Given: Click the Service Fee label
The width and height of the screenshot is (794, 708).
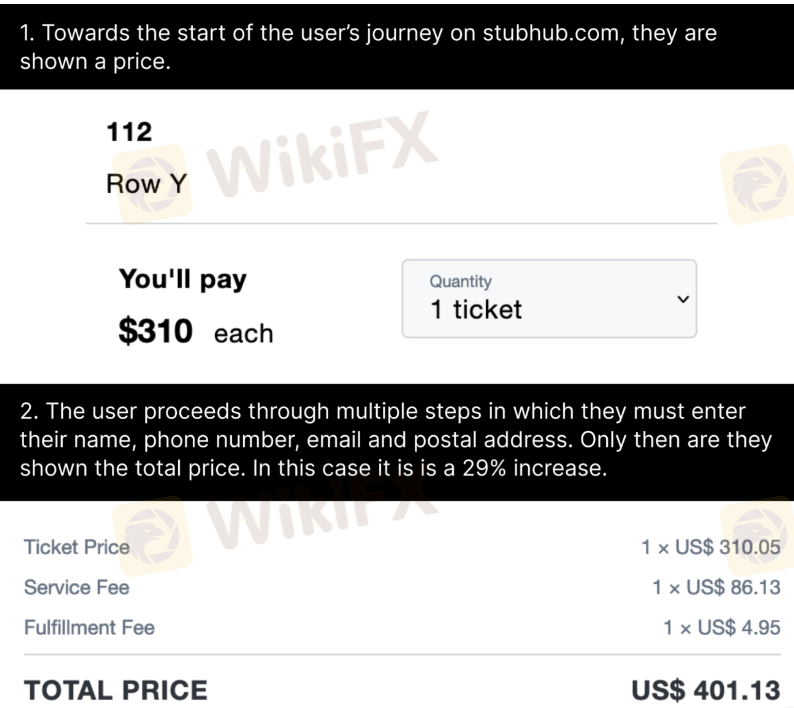Looking at the screenshot, I should click(x=77, y=587).
